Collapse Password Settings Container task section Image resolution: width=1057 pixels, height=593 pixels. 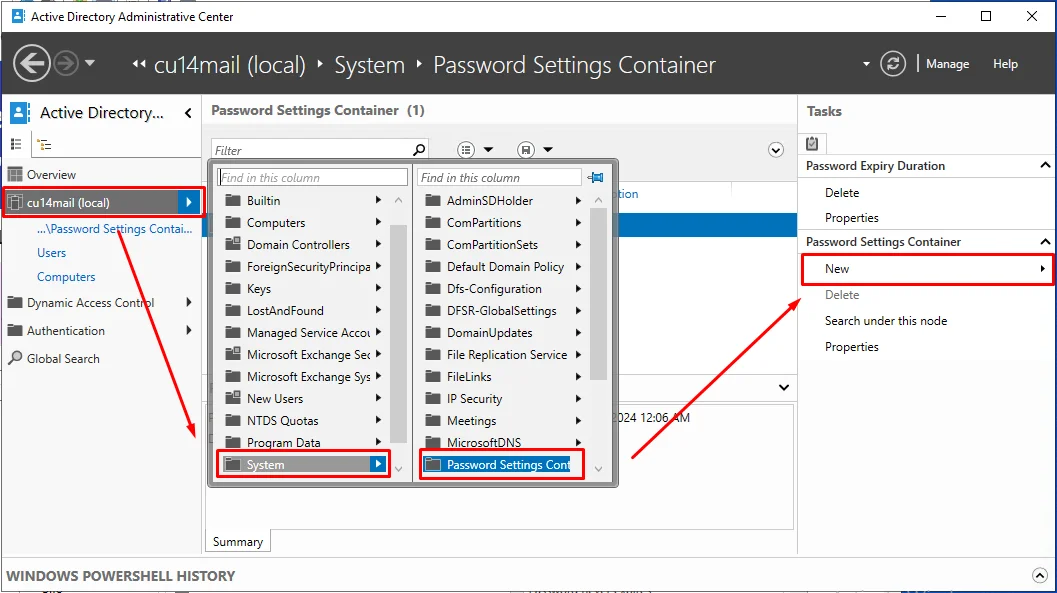click(x=1045, y=241)
